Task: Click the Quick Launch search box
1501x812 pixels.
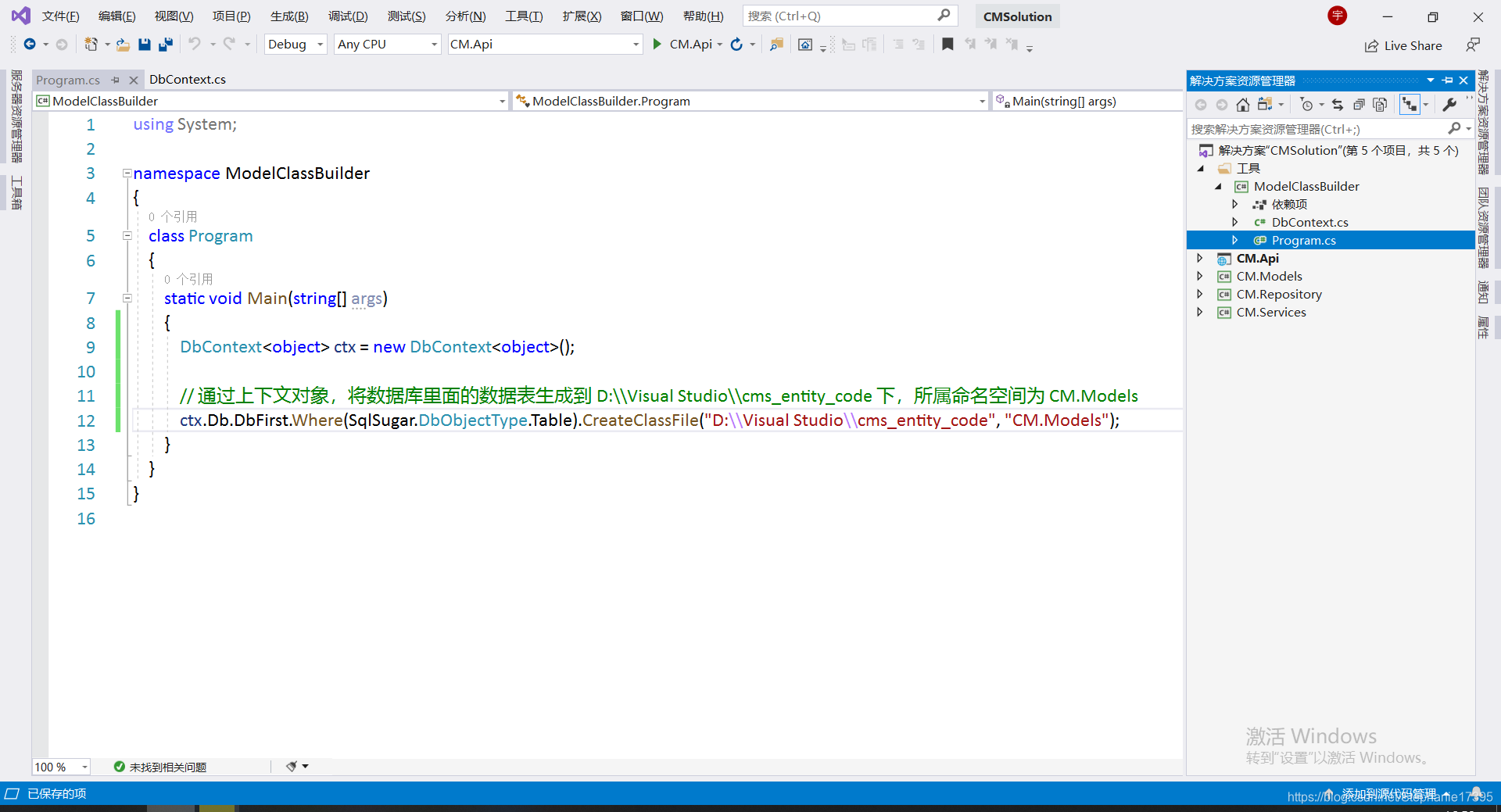Action: pos(850,16)
